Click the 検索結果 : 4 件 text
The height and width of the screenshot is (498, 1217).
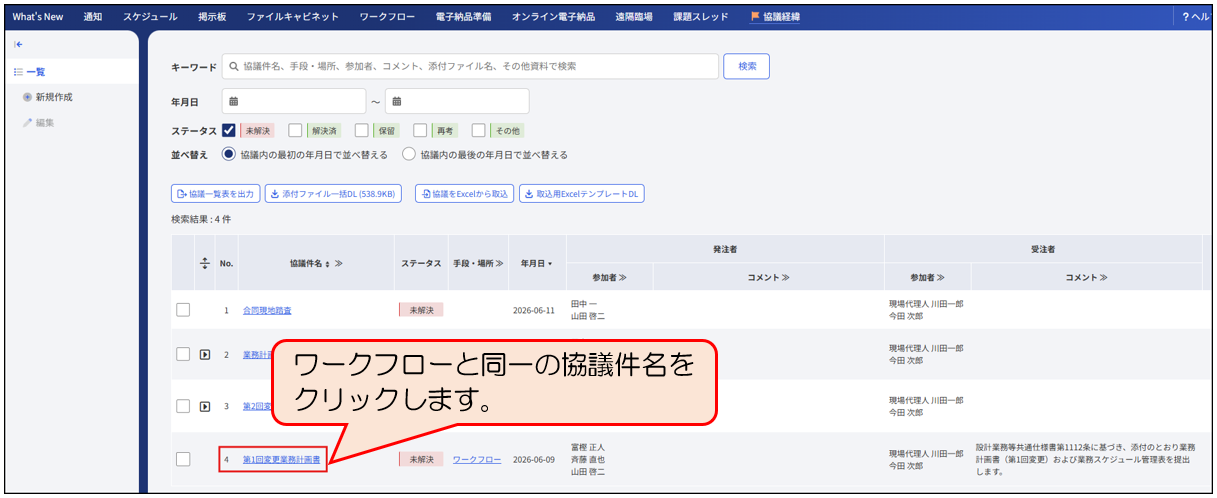pyautogui.click(x=201, y=218)
